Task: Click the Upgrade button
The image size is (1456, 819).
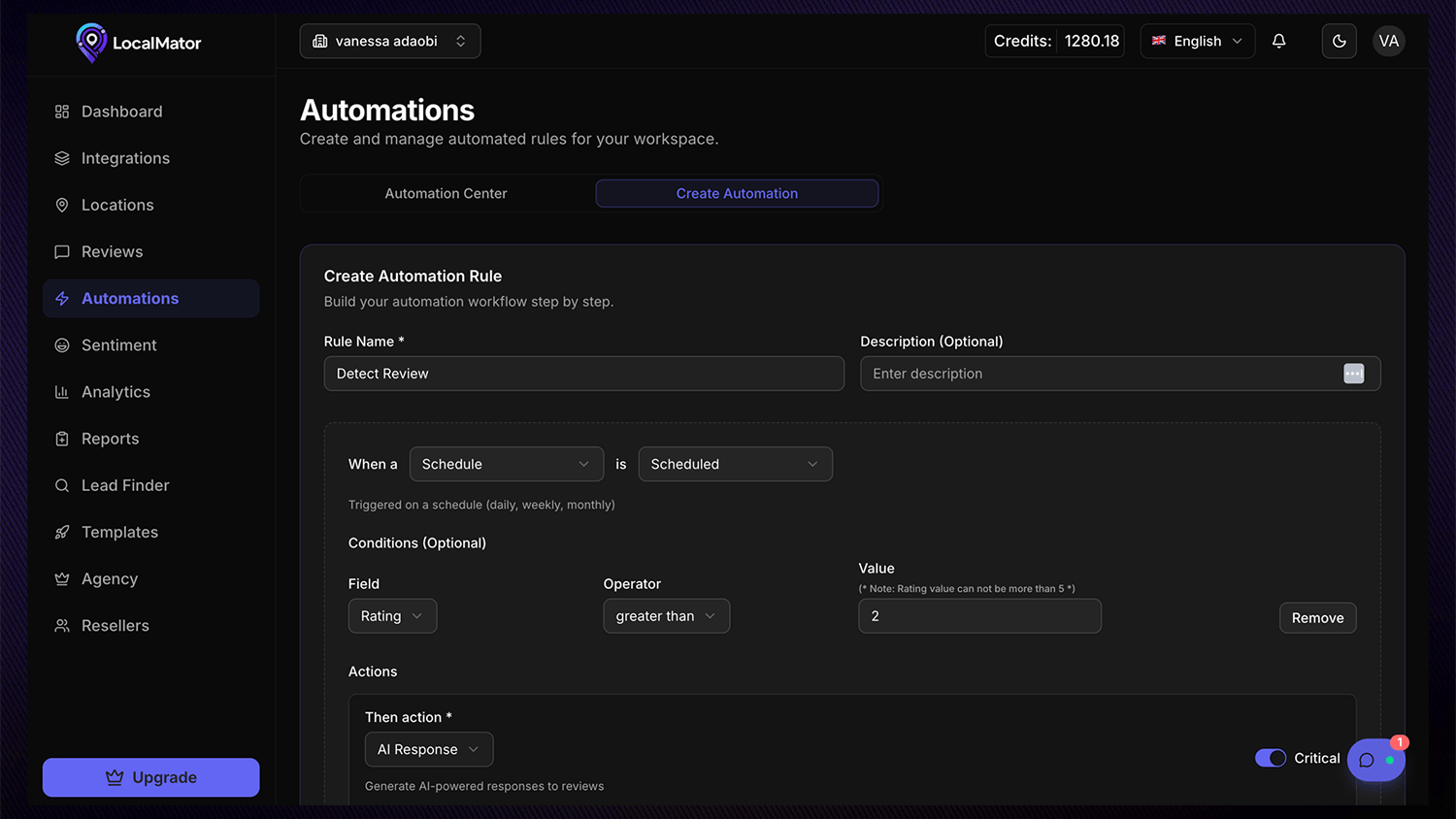Action: (x=150, y=777)
